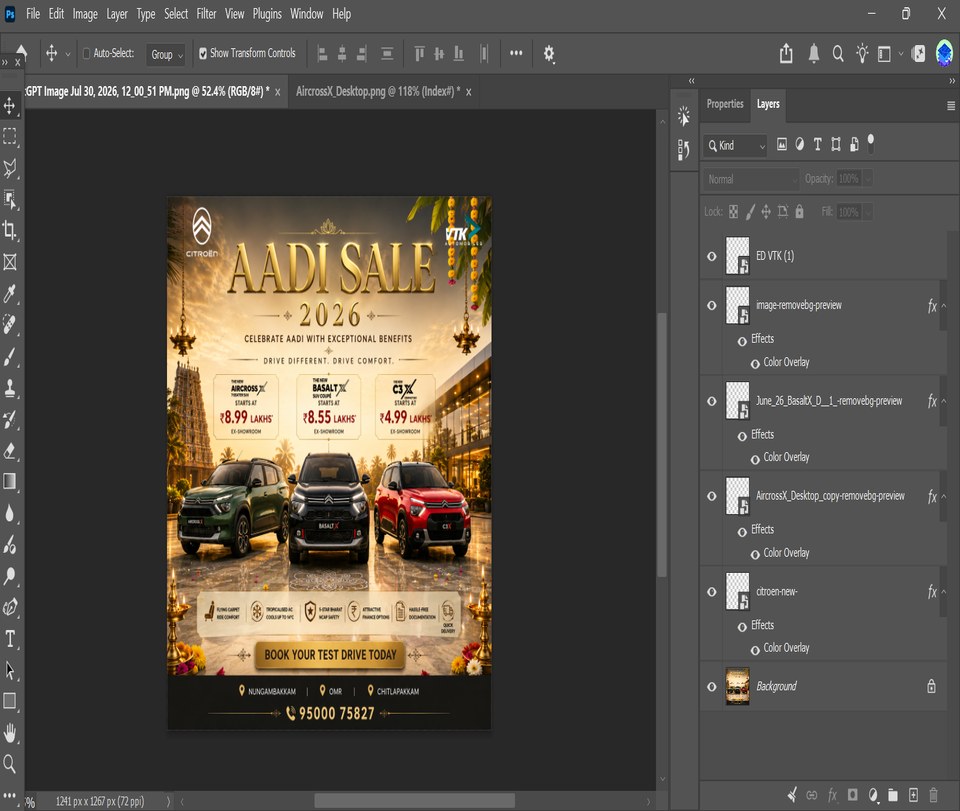Collapse effects of June_26_BasaltX layer
Screen dimensions: 960x811
click(x=943, y=402)
